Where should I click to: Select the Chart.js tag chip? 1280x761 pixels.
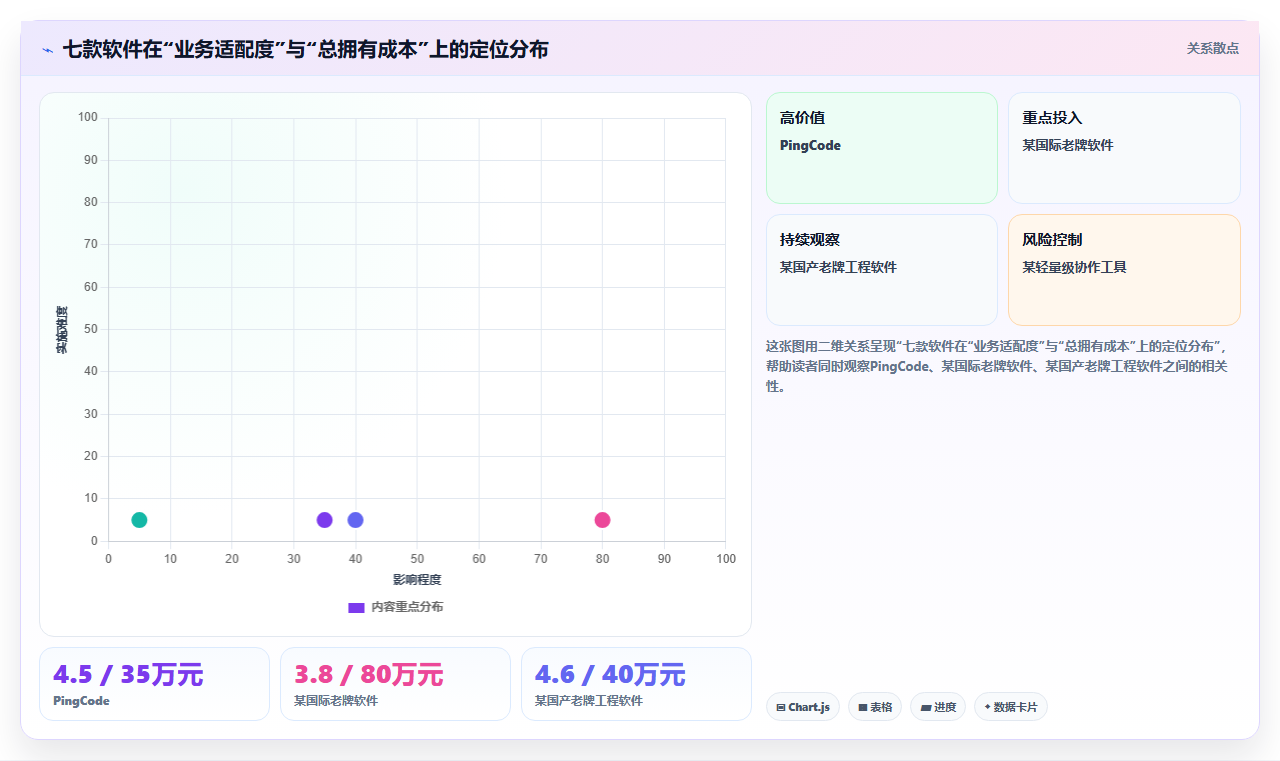(803, 707)
